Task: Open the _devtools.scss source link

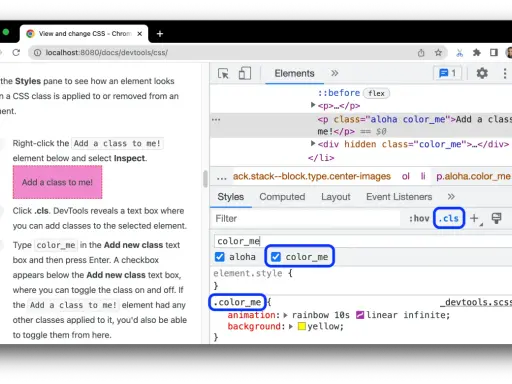Action: 476,302
